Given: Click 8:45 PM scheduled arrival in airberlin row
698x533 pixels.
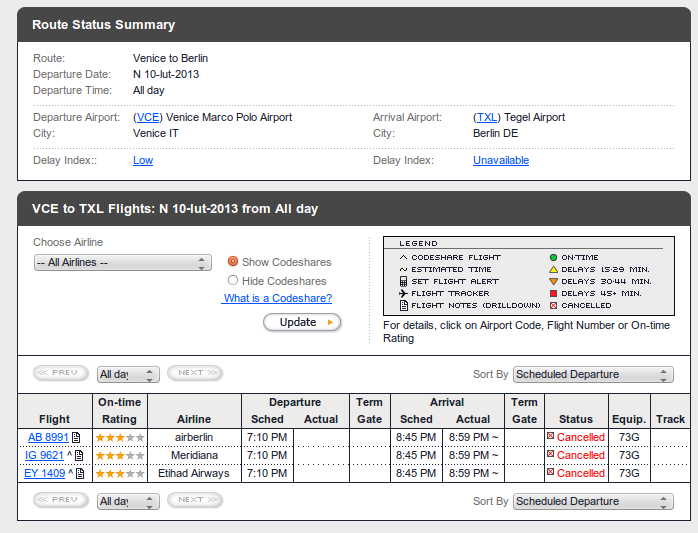Looking at the screenshot, I should coord(416,437).
